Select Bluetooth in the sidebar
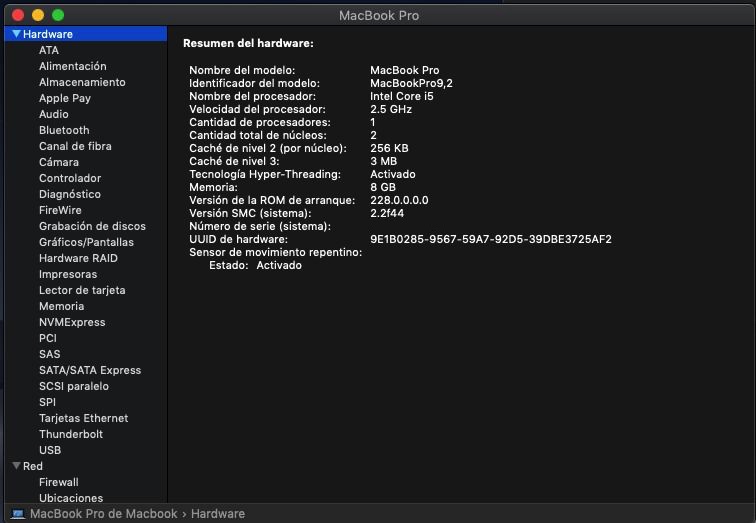This screenshot has width=756, height=523. click(x=64, y=130)
